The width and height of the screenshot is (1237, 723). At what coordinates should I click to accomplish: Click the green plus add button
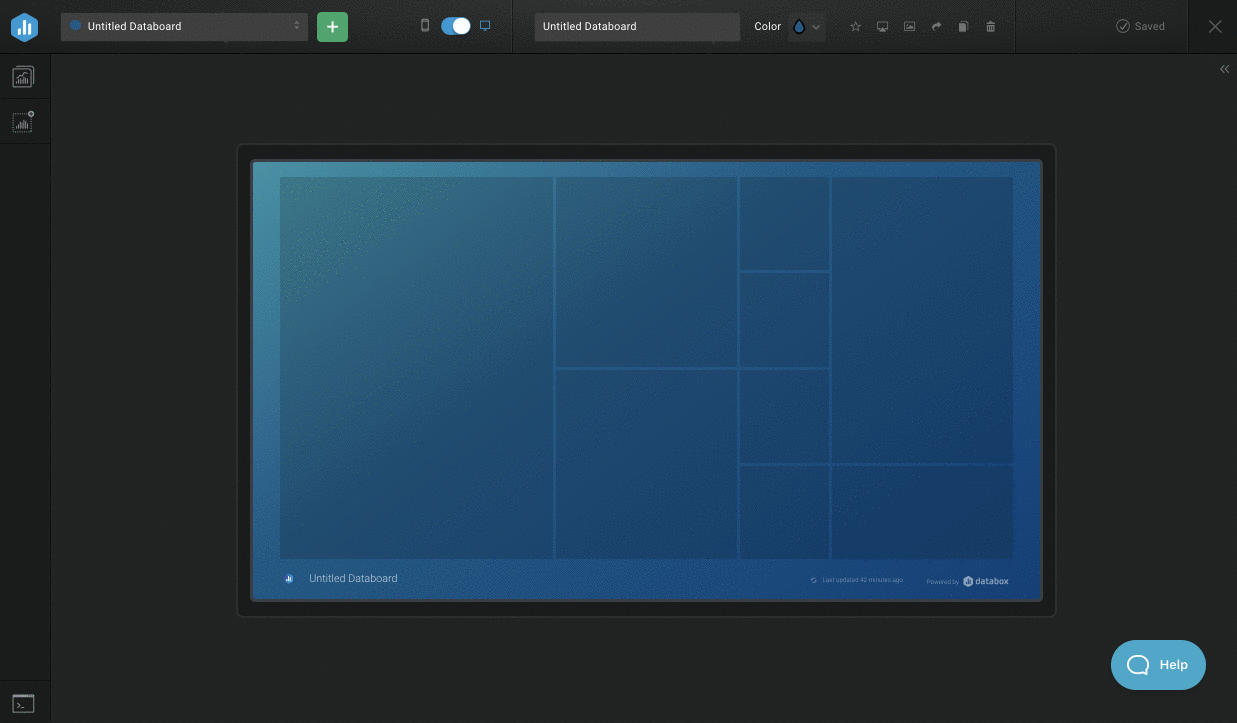coord(332,27)
